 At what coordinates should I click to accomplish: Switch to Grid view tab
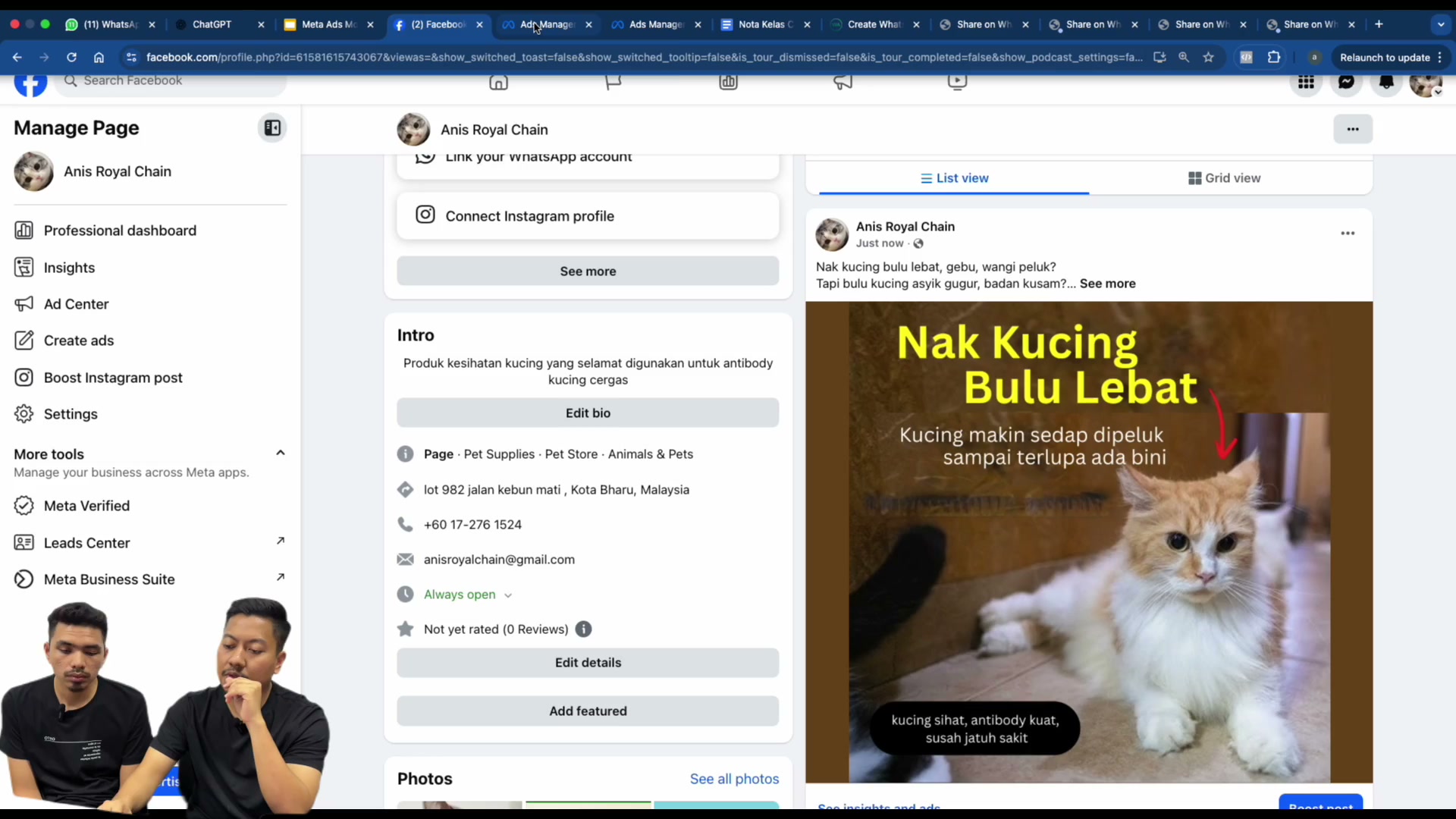pos(1224,178)
